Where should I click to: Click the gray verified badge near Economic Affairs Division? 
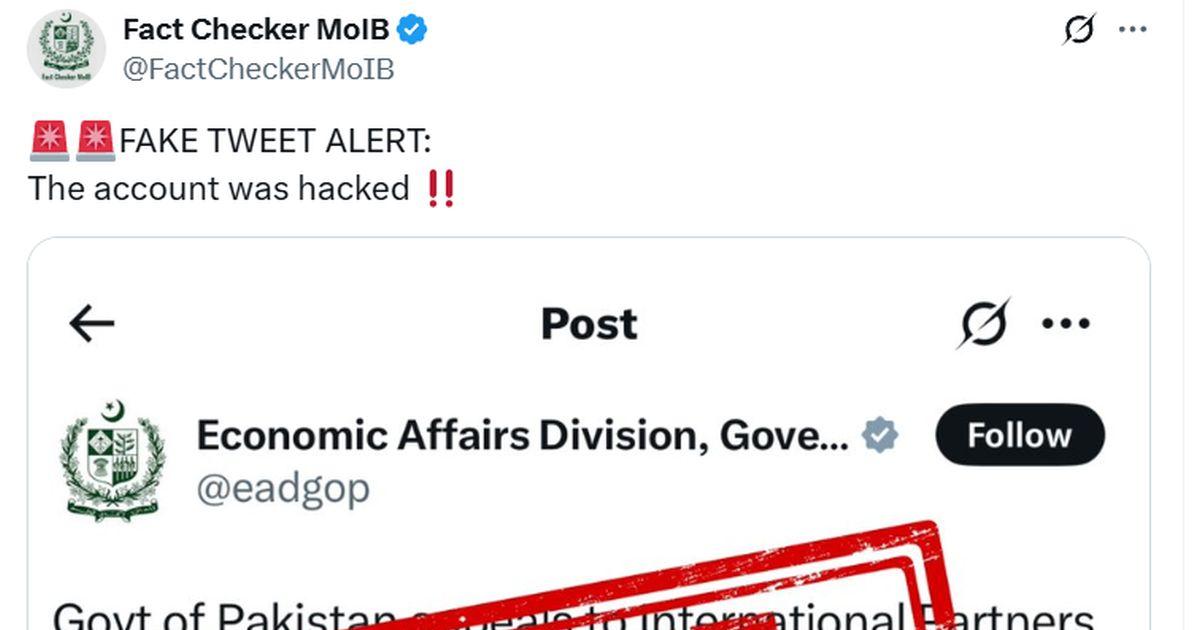click(881, 436)
